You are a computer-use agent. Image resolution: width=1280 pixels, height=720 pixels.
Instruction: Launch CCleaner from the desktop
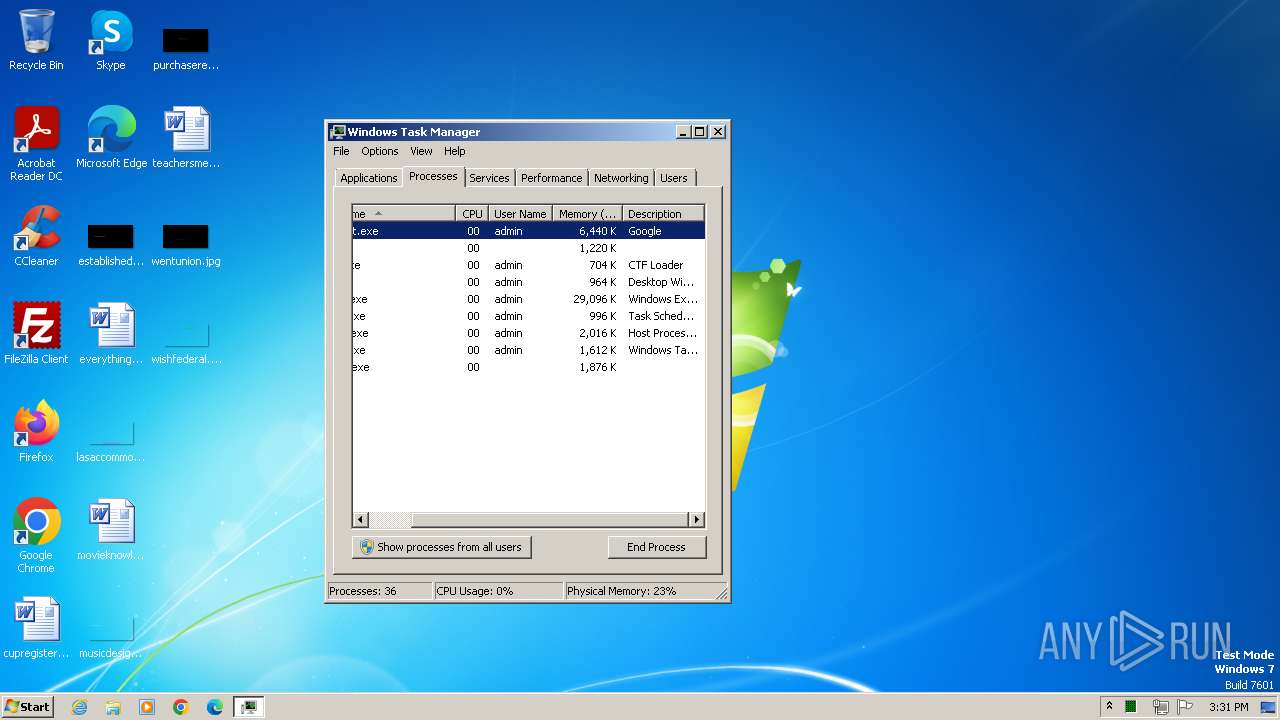[x=36, y=235]
